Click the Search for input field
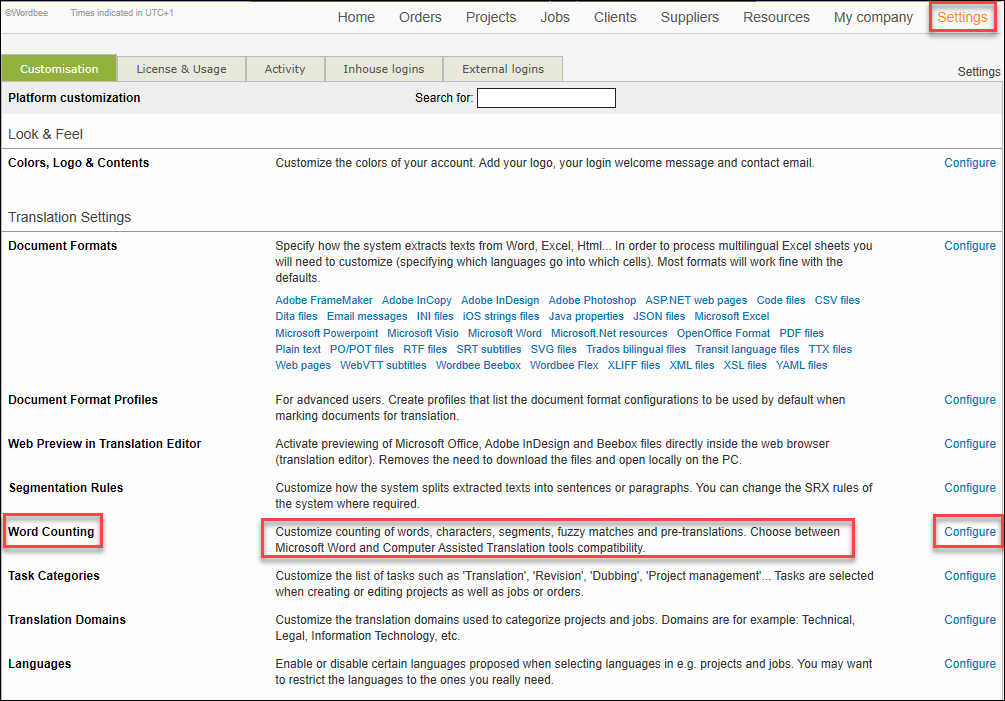 (546, 98)
